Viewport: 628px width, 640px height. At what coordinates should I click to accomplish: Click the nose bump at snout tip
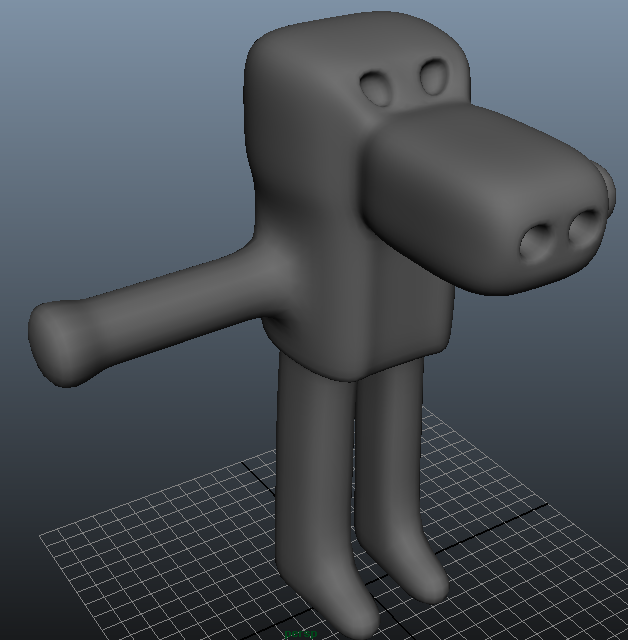pyautogui.click(x=606, y=183)
